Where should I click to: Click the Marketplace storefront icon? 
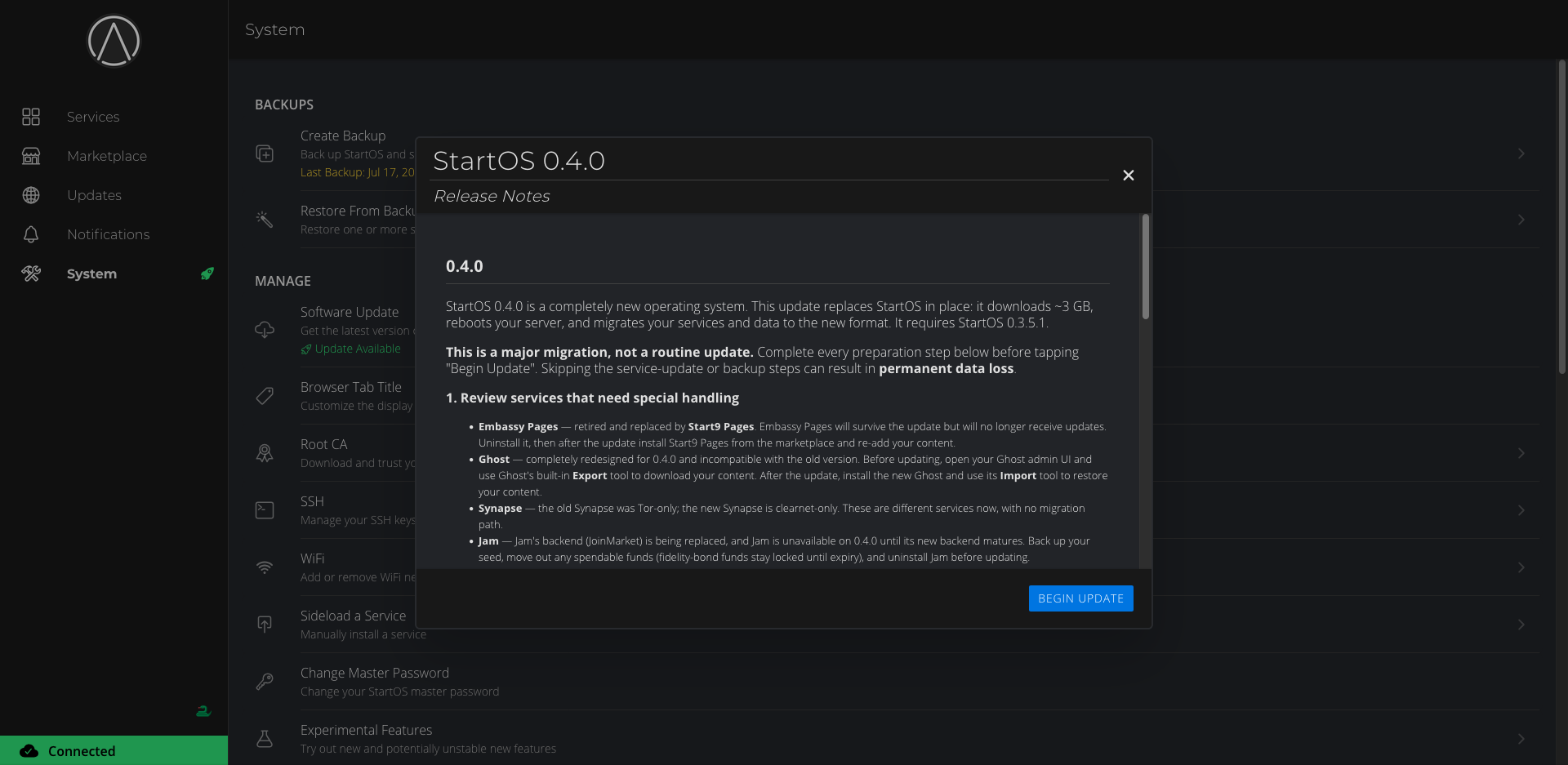31,156
